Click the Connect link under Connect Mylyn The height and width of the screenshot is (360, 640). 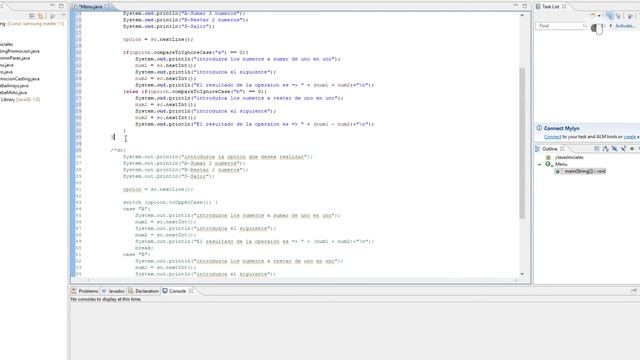[x=553, y=137]
